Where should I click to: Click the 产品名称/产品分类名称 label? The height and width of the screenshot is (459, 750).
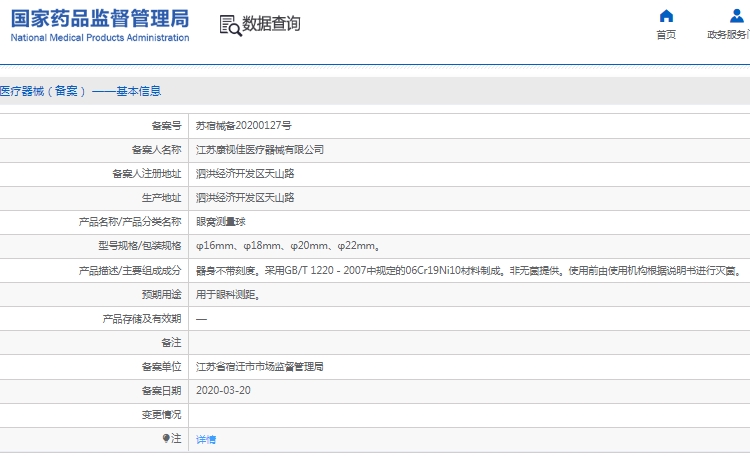pos(130,221)
